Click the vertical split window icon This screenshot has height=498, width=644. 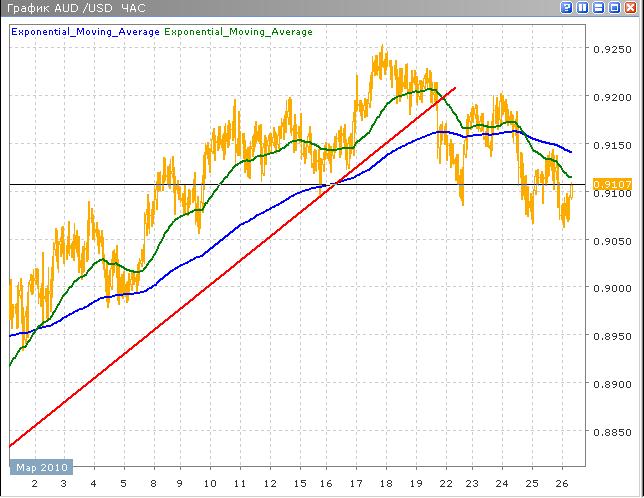[x=583, y=8]
